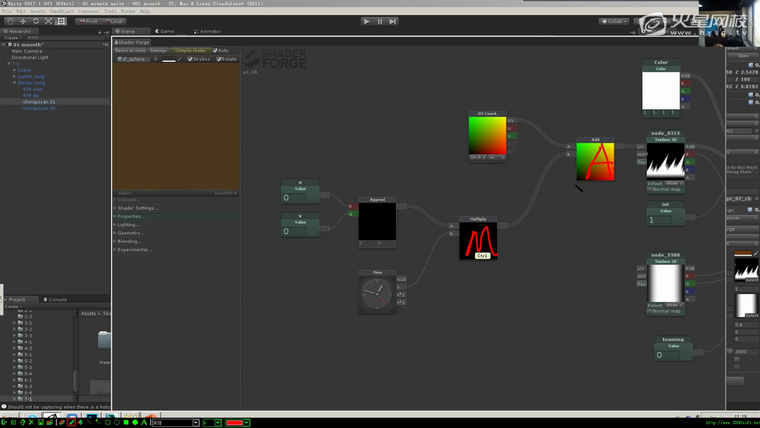The image size is (760, 428).
Task: Expand the Shader Settings section
Action: (x=138, y=208)
